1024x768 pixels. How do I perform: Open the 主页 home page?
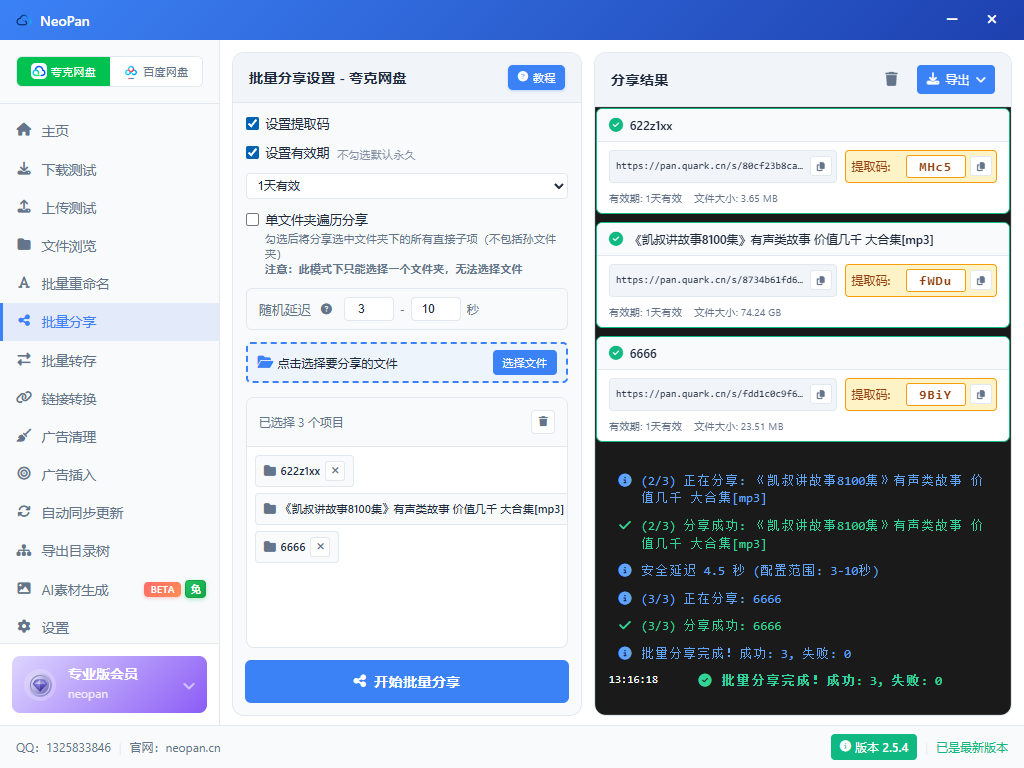(110, 131)
